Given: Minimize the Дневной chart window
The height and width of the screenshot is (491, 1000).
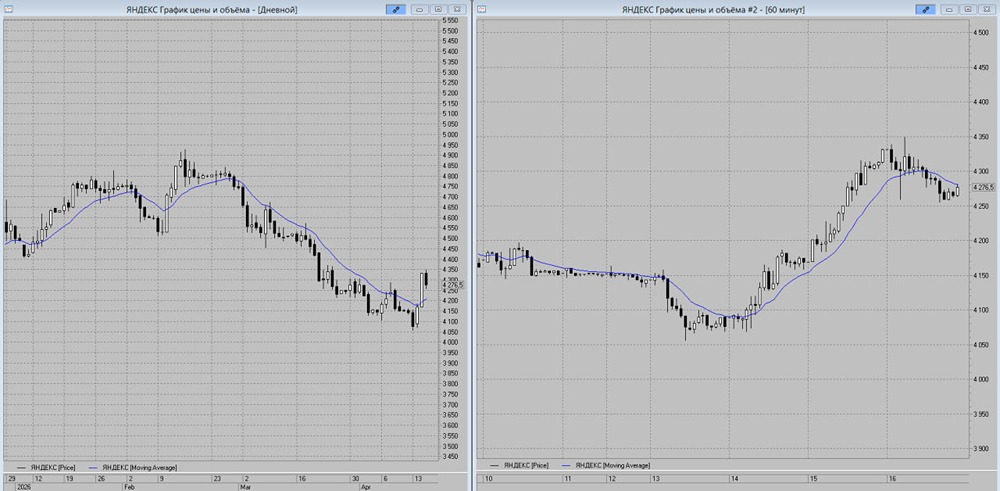Looking at the screenshot, I should [420, 10].
